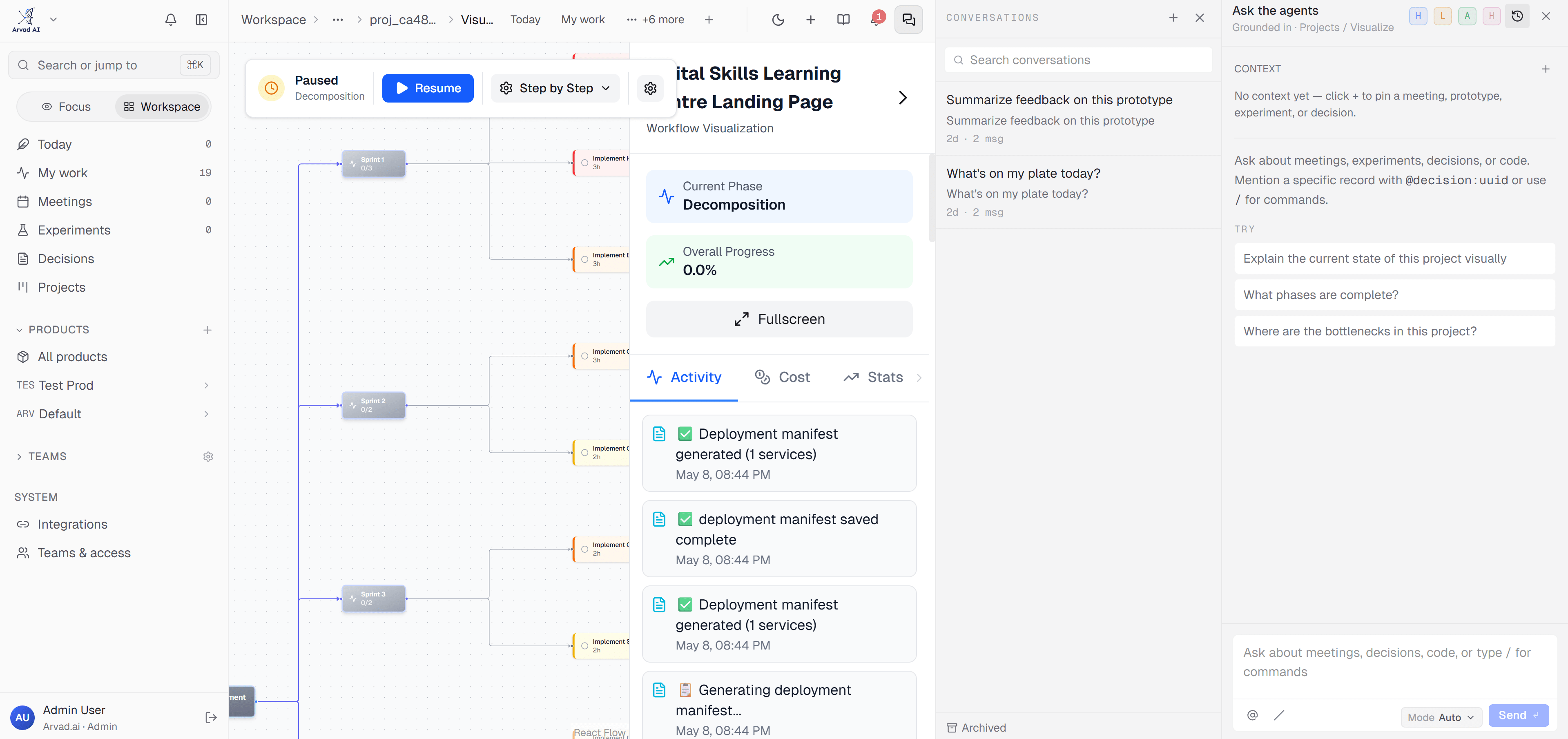Open the workflow in Fullscreen
The width and height of the screenshot is (1568, 739).
pyautogui.click(x=778, y=319)
